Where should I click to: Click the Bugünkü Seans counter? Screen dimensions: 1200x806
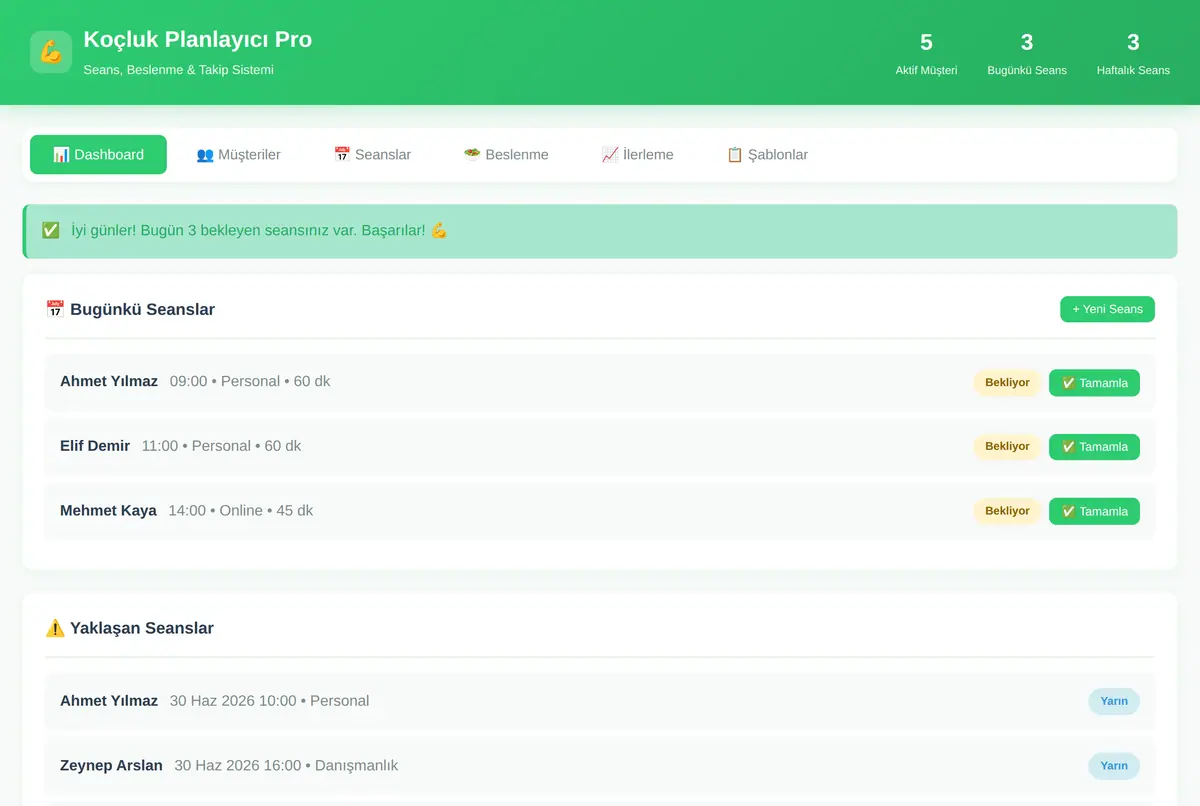[1027, 53]
